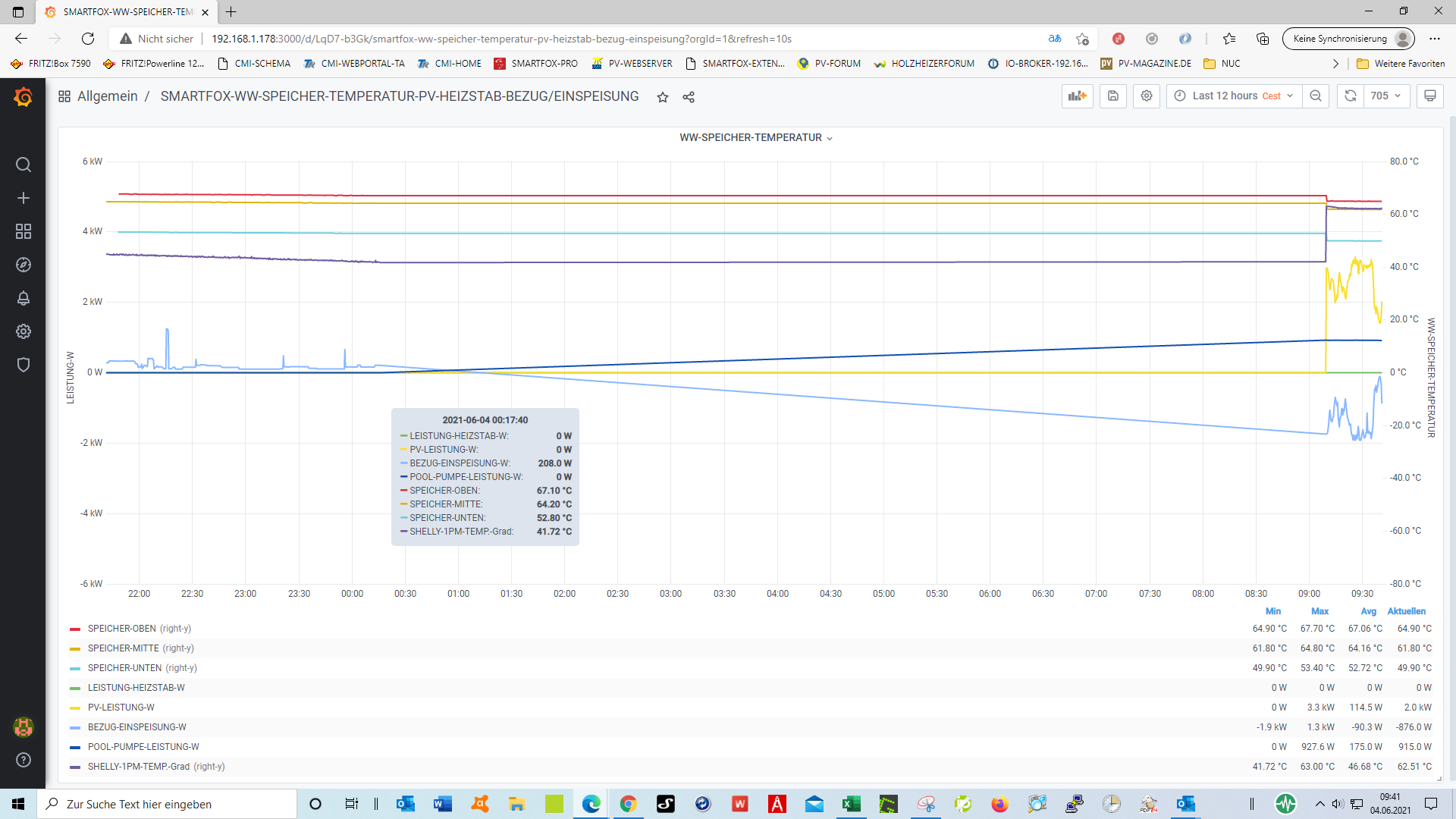This screenshot has width=1456, height=819.
Task: Go to the Allgemein folder breadcrumb
Action: (107, 96)
